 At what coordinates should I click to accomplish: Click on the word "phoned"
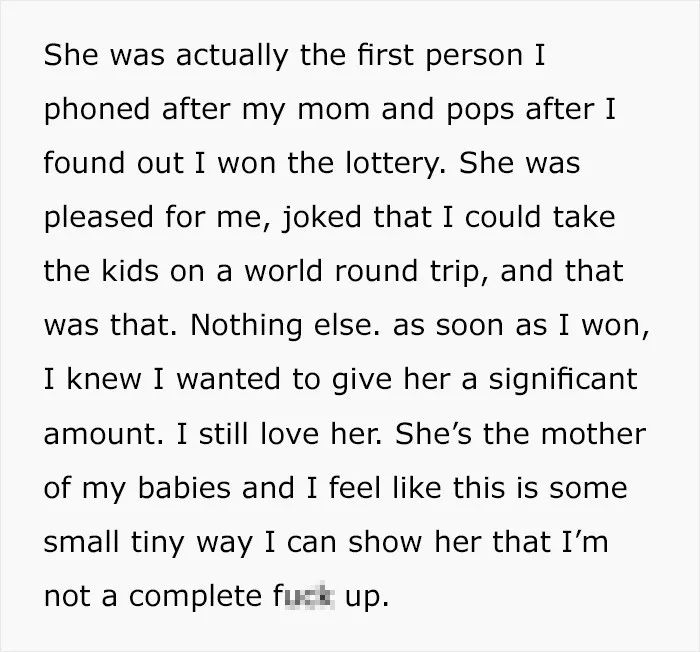point(97,111)
